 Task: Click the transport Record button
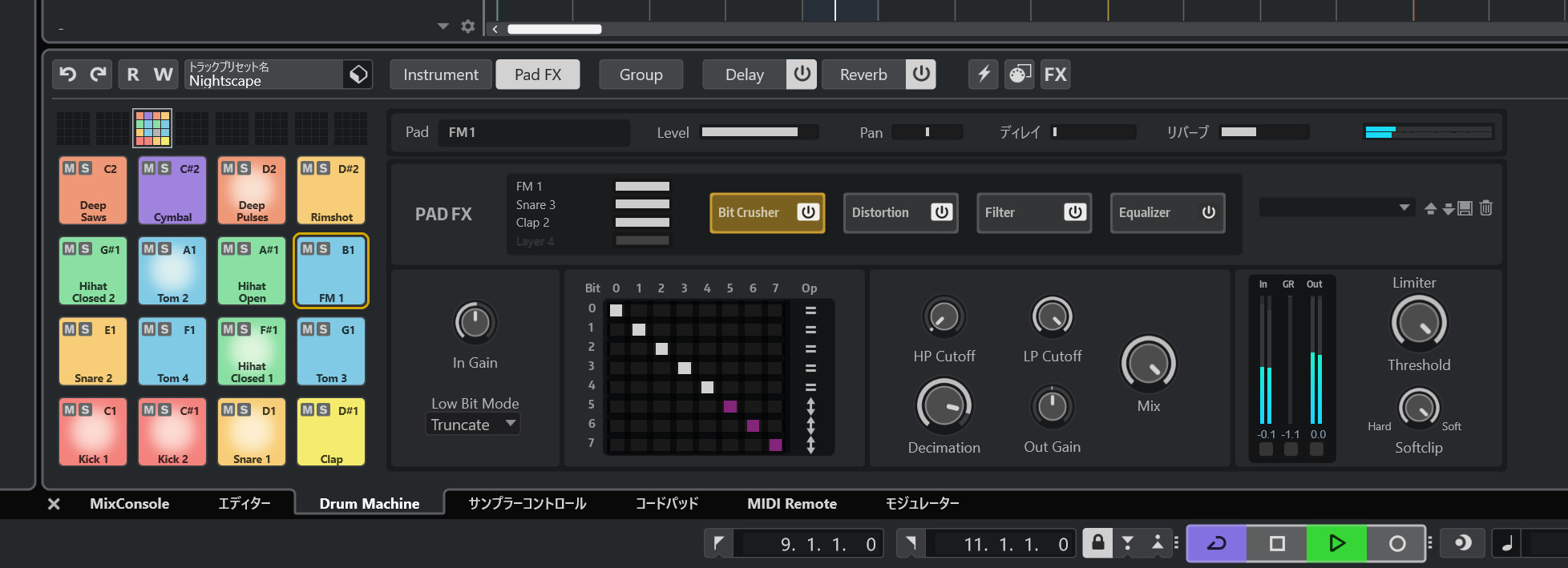point(1396,543)
